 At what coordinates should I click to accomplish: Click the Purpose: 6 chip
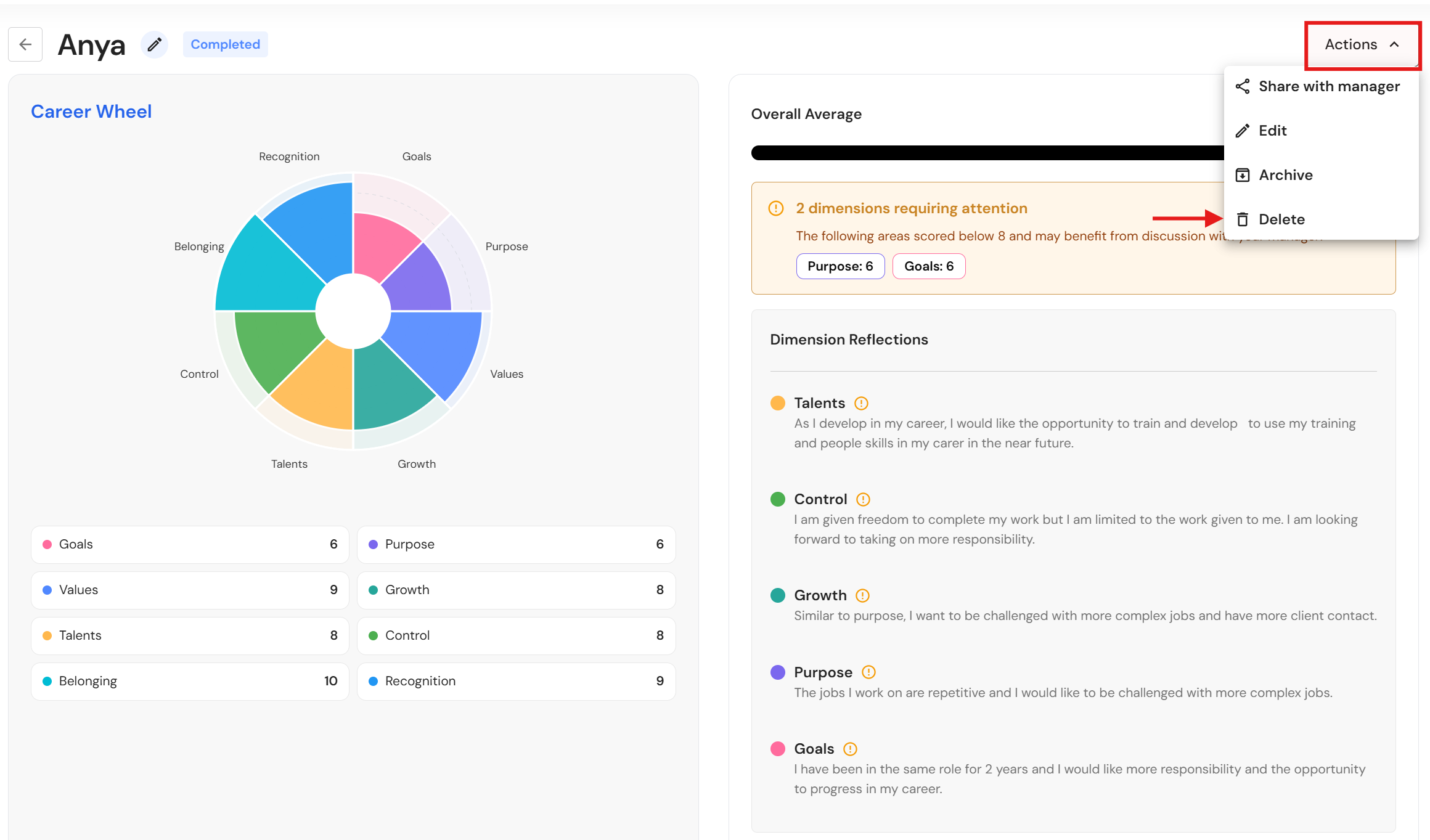[840, 266]
